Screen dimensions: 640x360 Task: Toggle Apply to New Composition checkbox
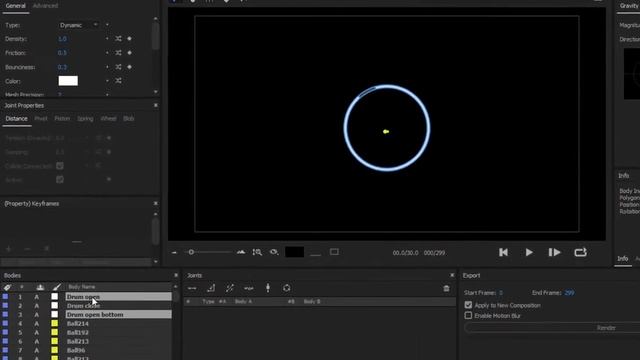[x=468, y=305]
